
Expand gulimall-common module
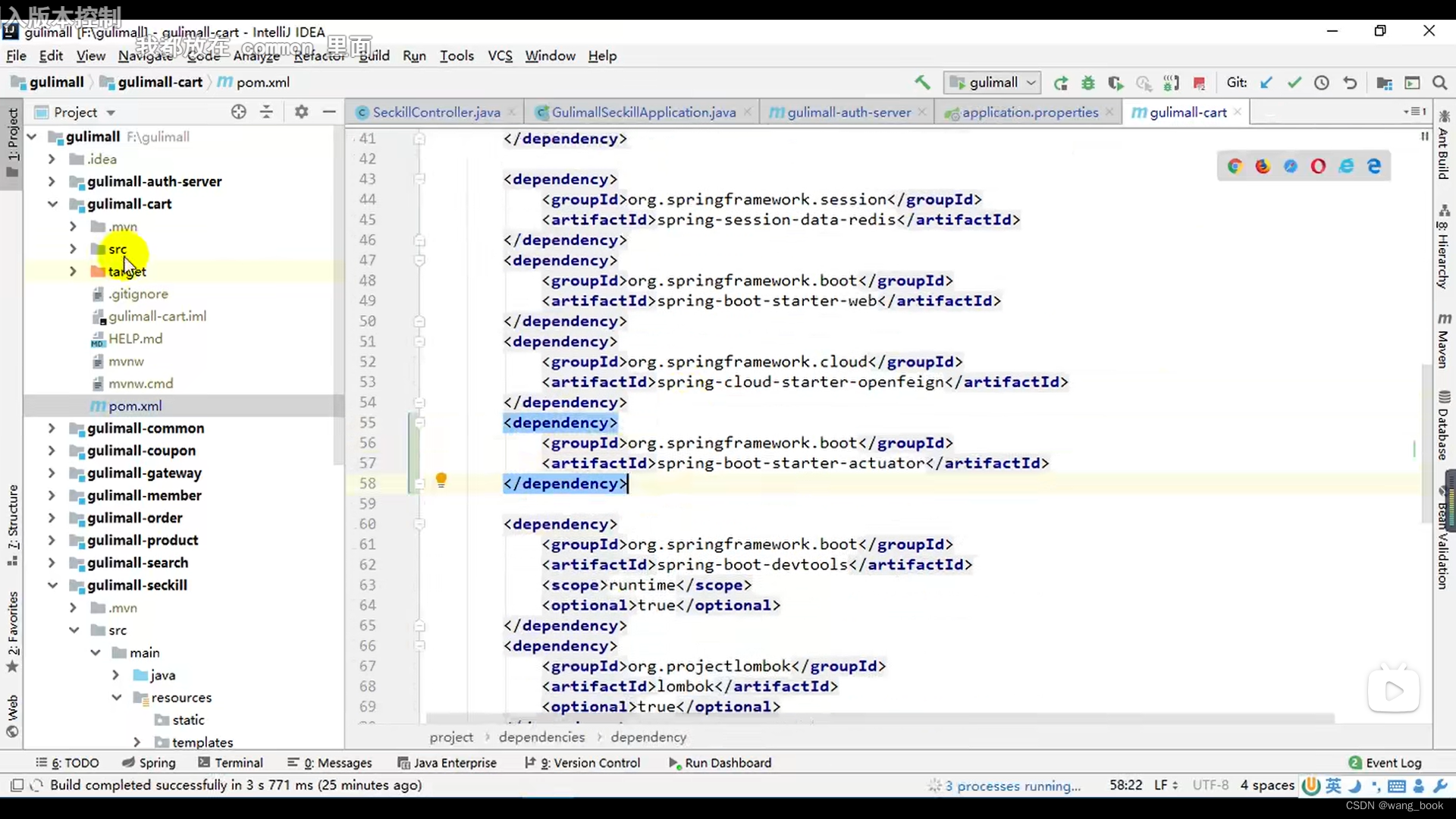pos(52,428)
